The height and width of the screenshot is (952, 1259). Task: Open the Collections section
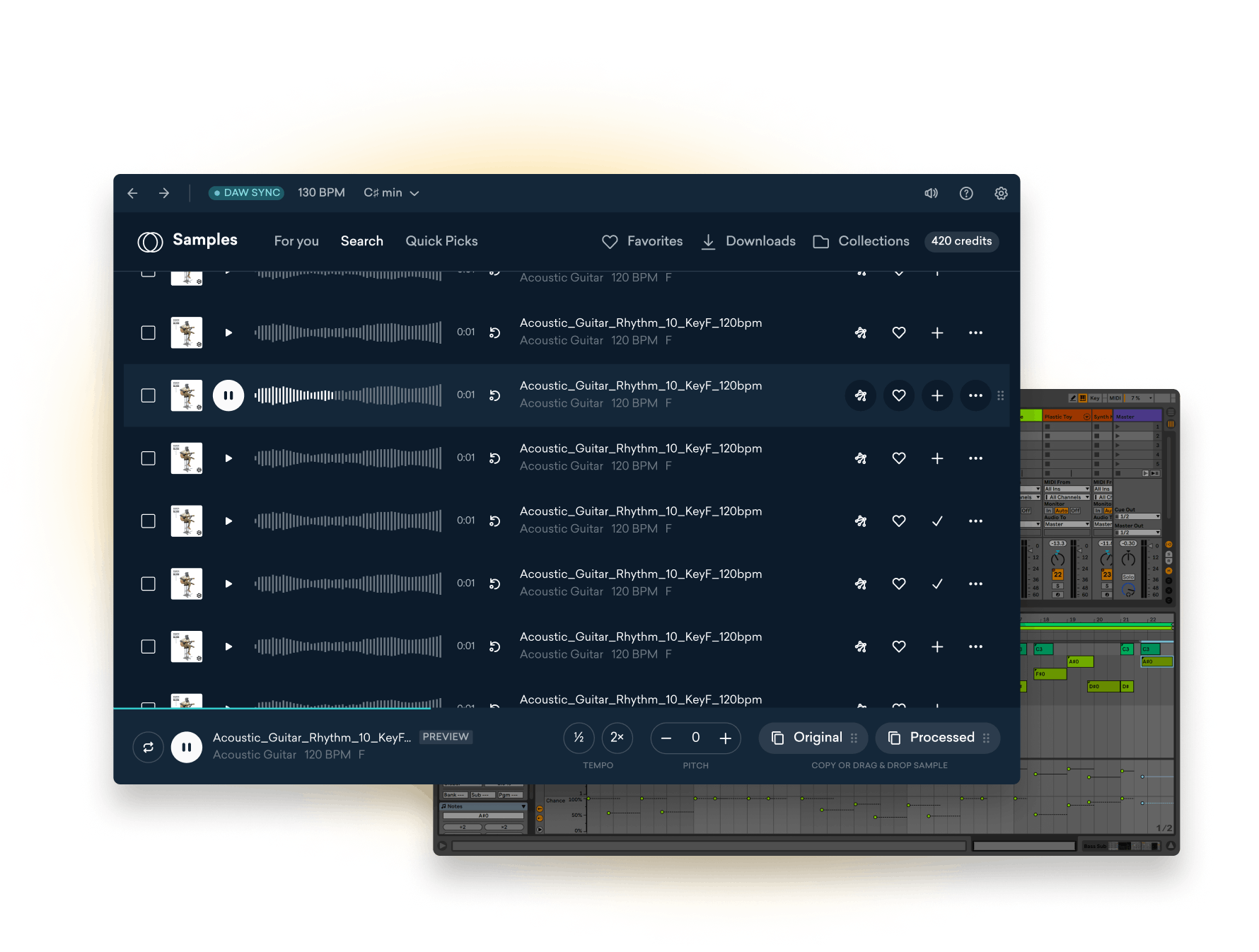click(x=861, y=241)
